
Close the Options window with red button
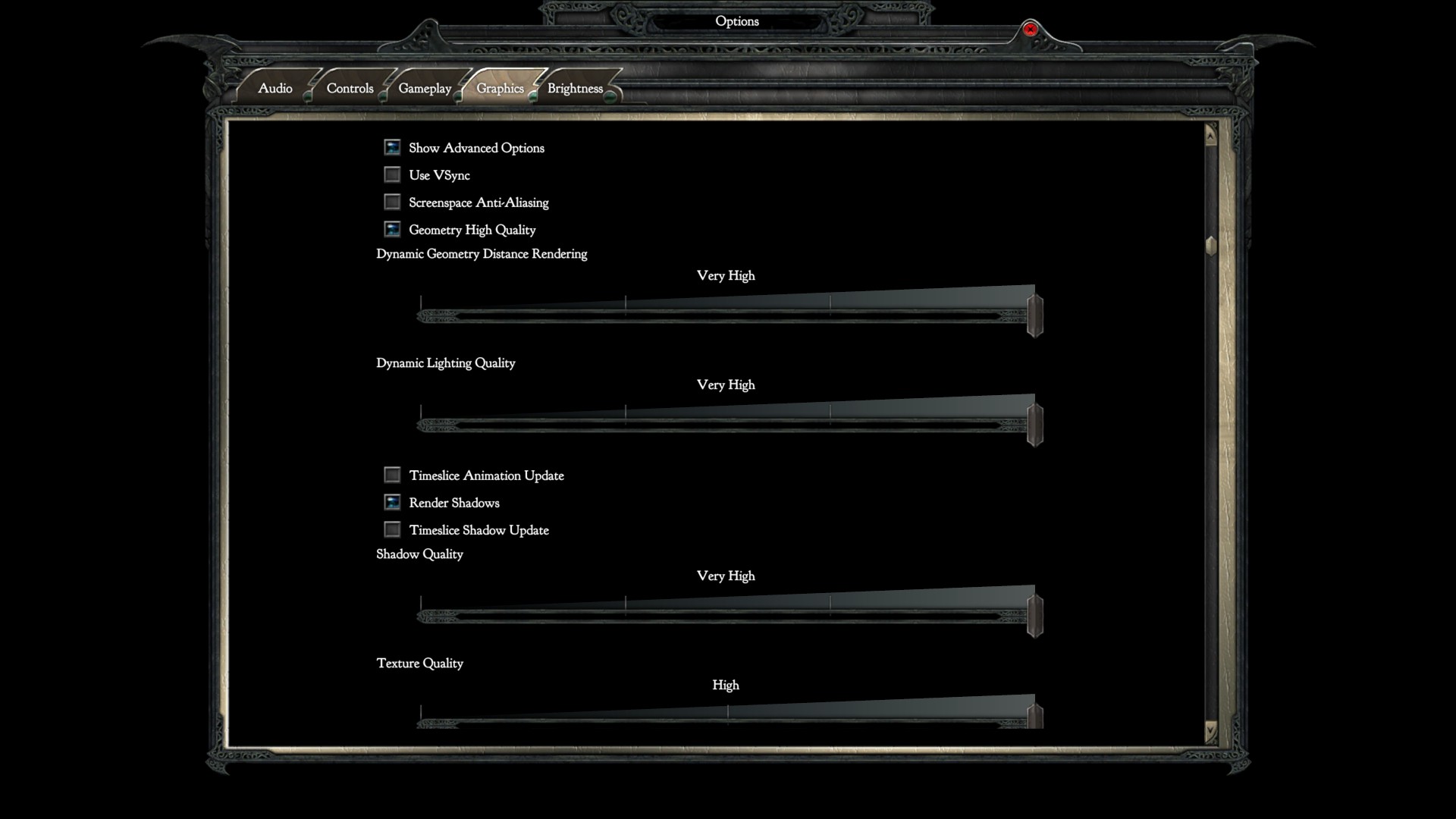tap(1030, 30)
